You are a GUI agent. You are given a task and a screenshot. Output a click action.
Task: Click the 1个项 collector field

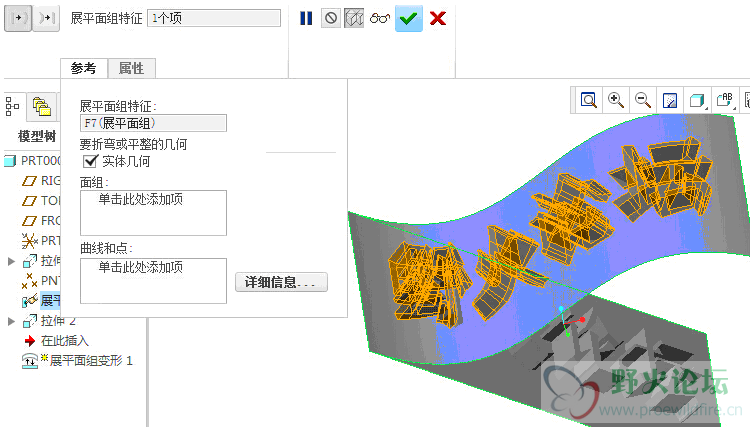pyautogui.click(x=214, y=18)
